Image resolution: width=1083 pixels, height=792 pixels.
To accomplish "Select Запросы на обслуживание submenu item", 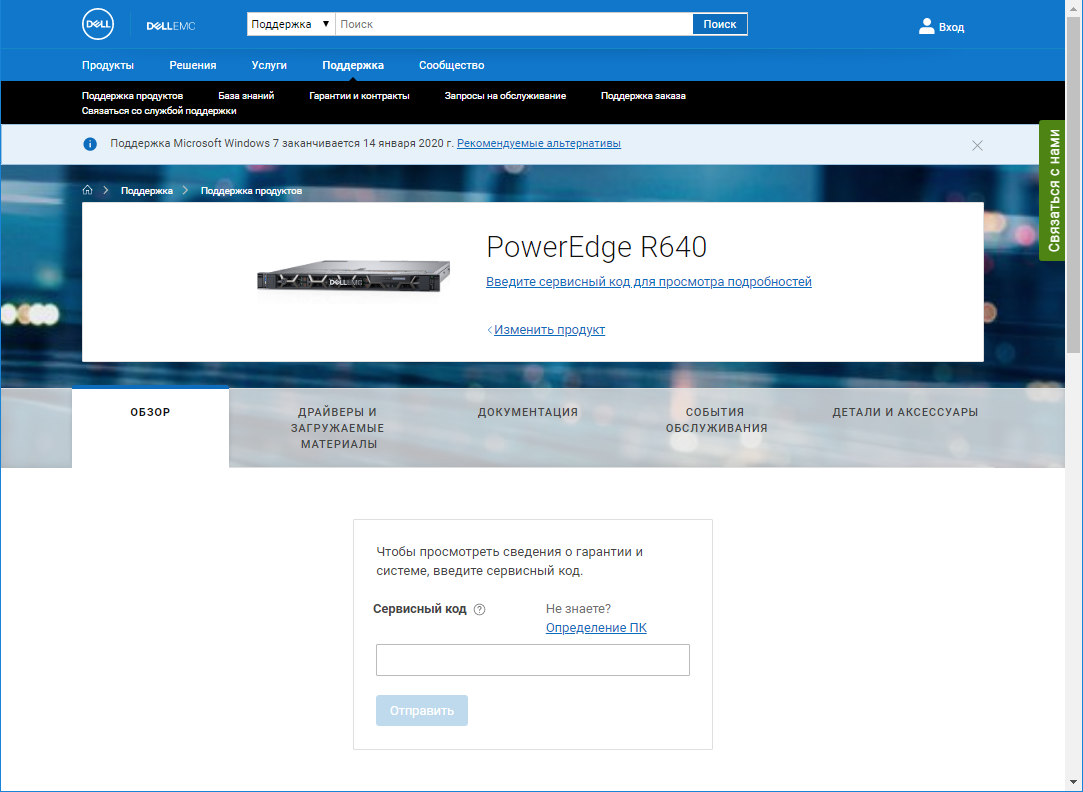I will pyautogui.click(x=505, y=96).
